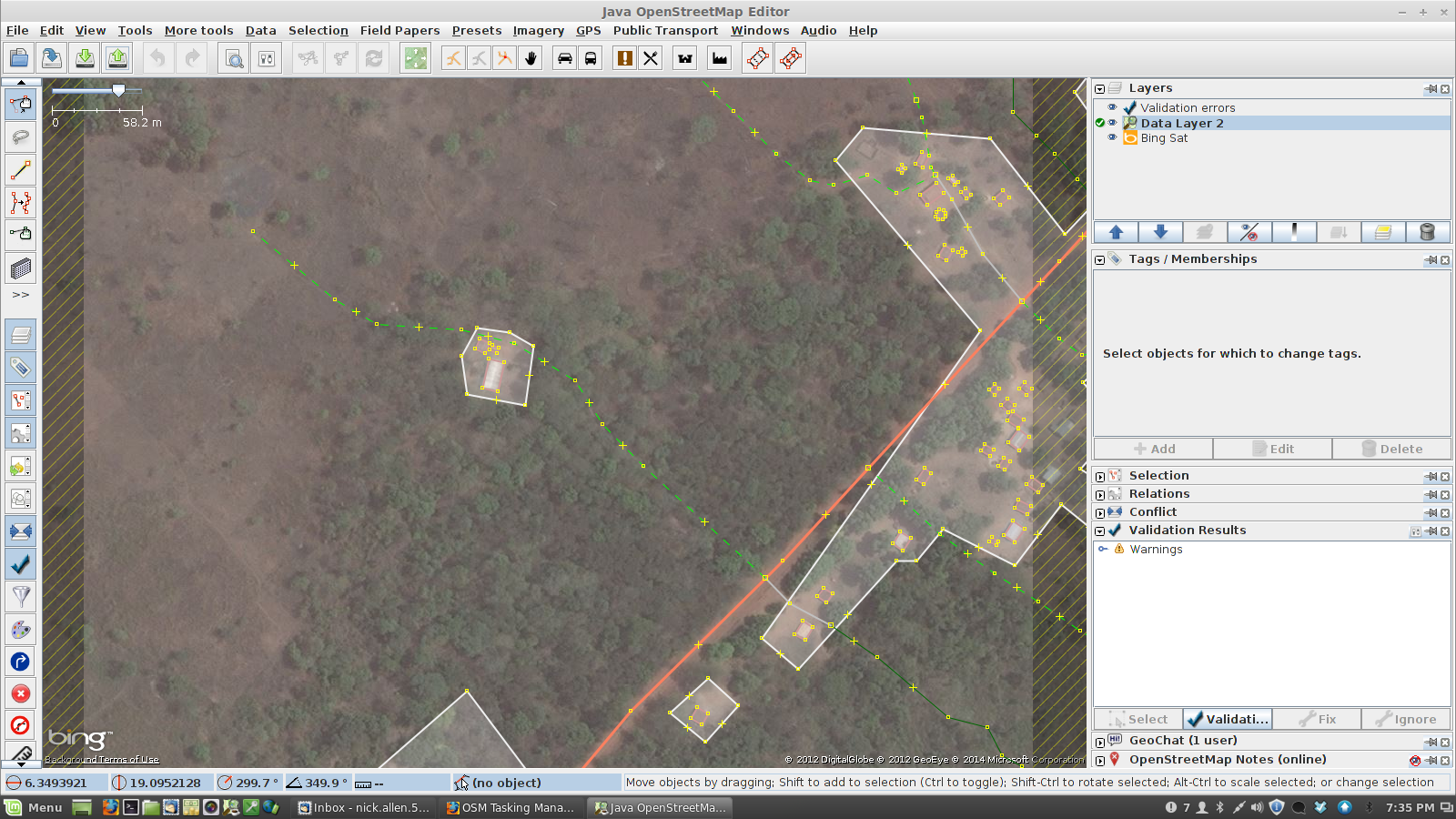Viewport: 1456px width, 819px height.
Task: Collapse the Tags / Memberships panel
Action: (1100, 260)
